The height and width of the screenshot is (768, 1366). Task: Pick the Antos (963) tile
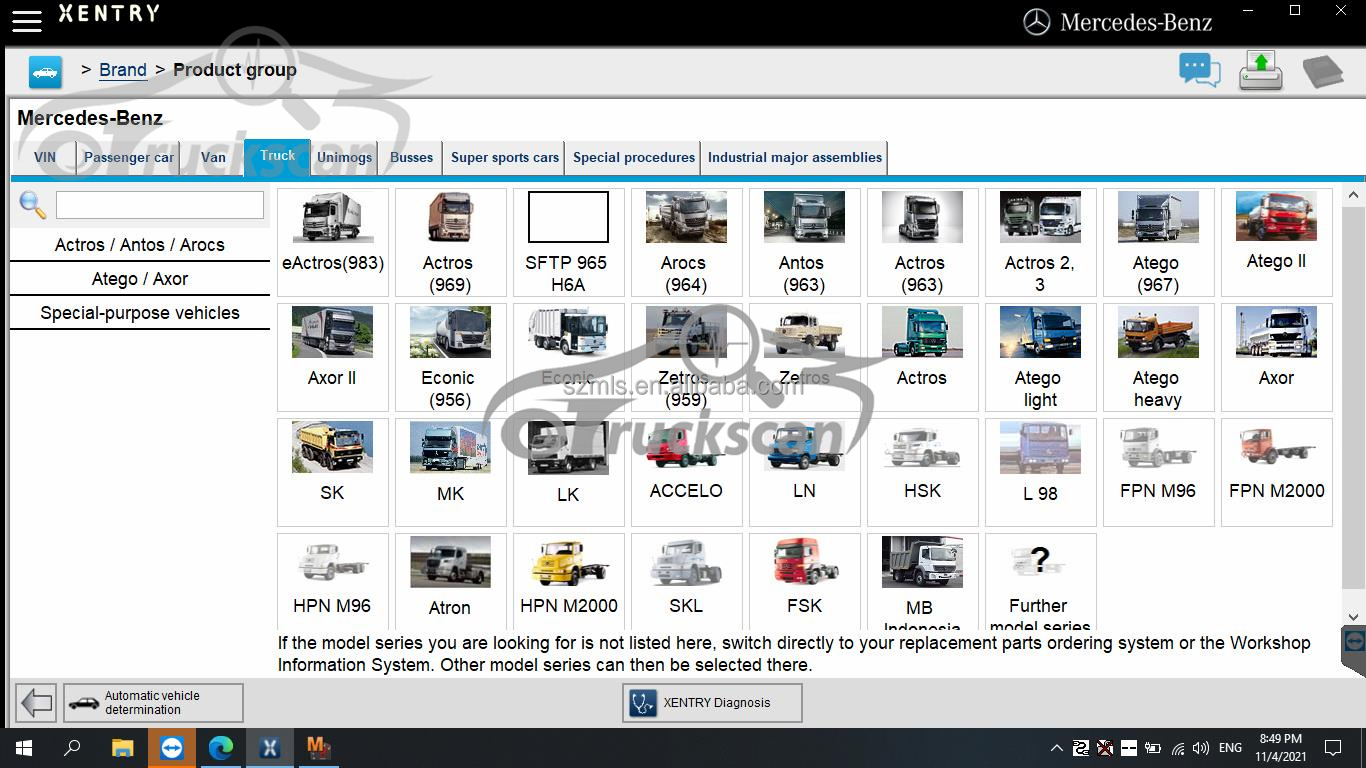805,242
